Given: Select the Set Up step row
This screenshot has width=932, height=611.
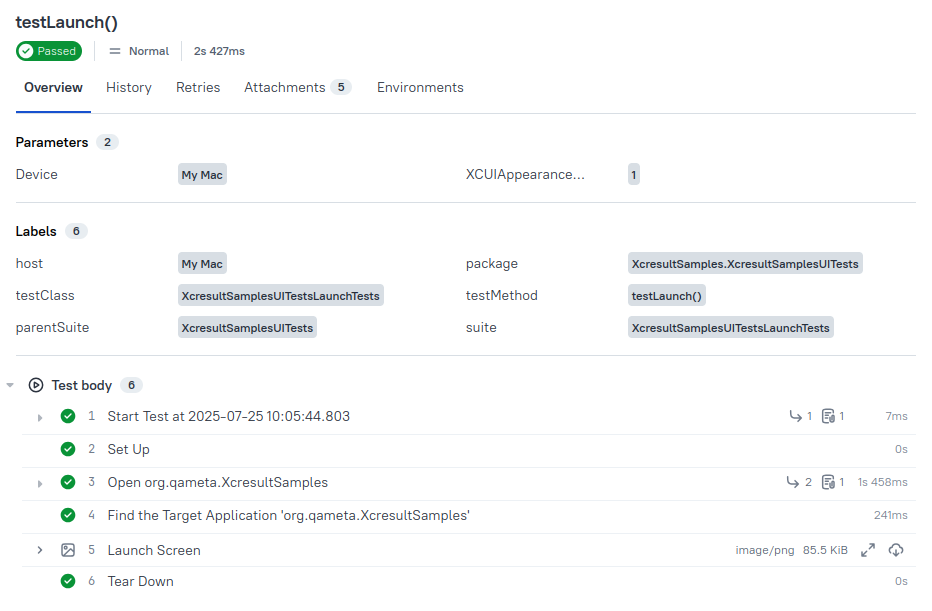Looking at the screenshot, I should click(x=468, y=450).
